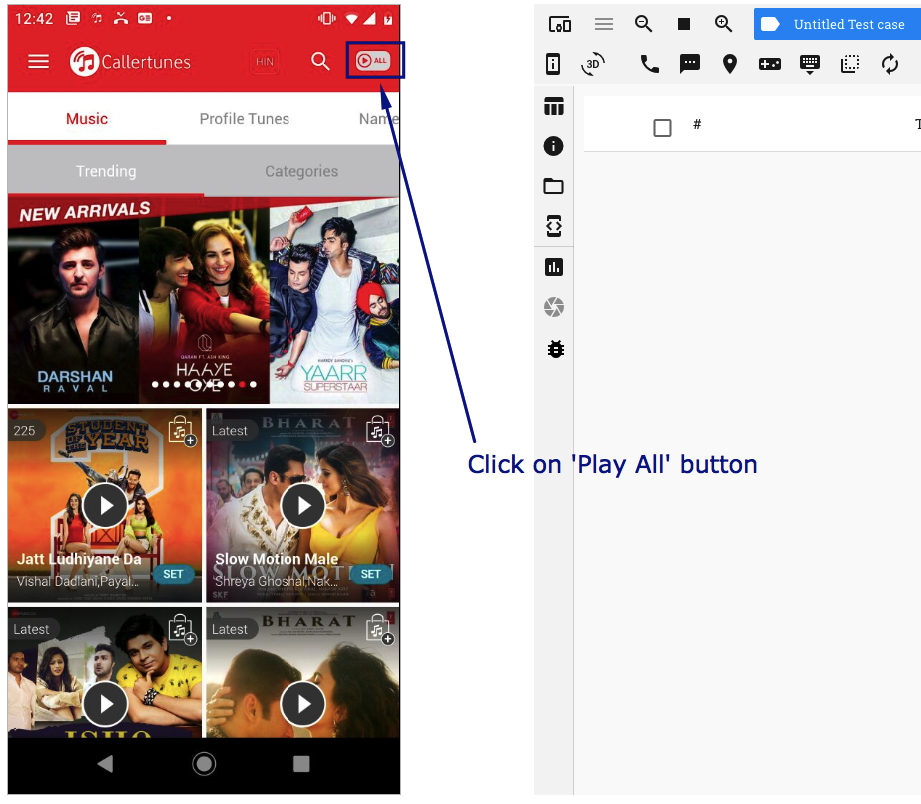Zoom out with magnifier minus icon

click(644, 24)
